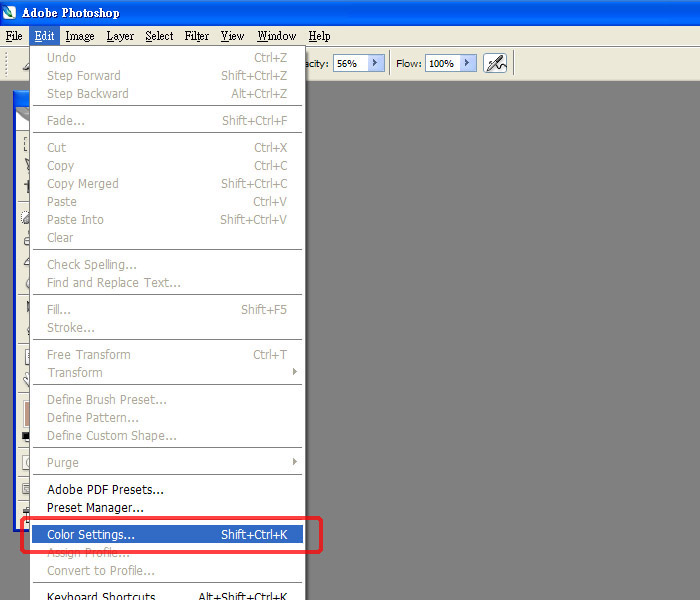Open the File menu
This screenshot has height=600, width=700.
click(x=14, y=36)
